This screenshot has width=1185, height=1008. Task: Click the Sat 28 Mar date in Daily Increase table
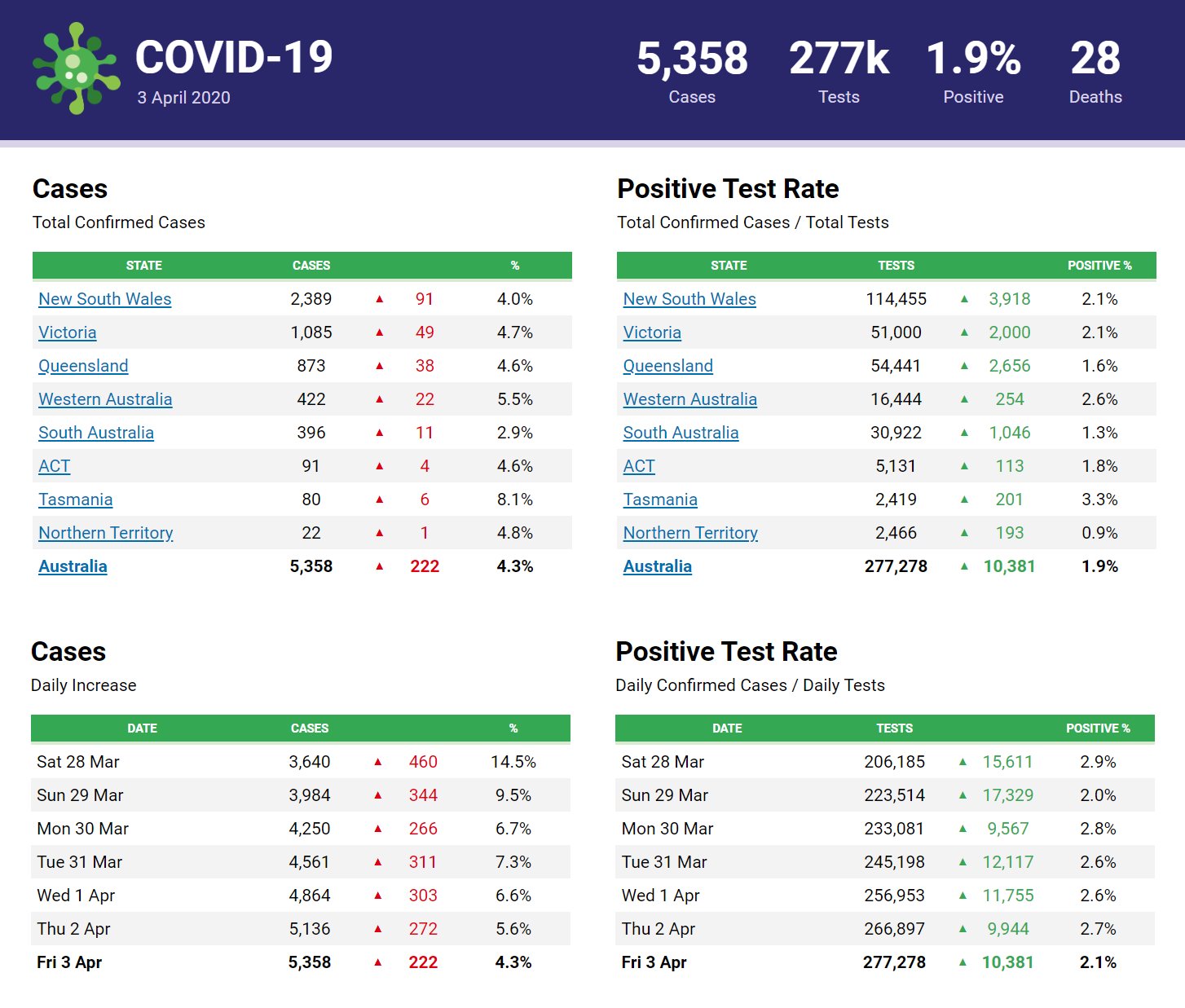coord(78,762)
